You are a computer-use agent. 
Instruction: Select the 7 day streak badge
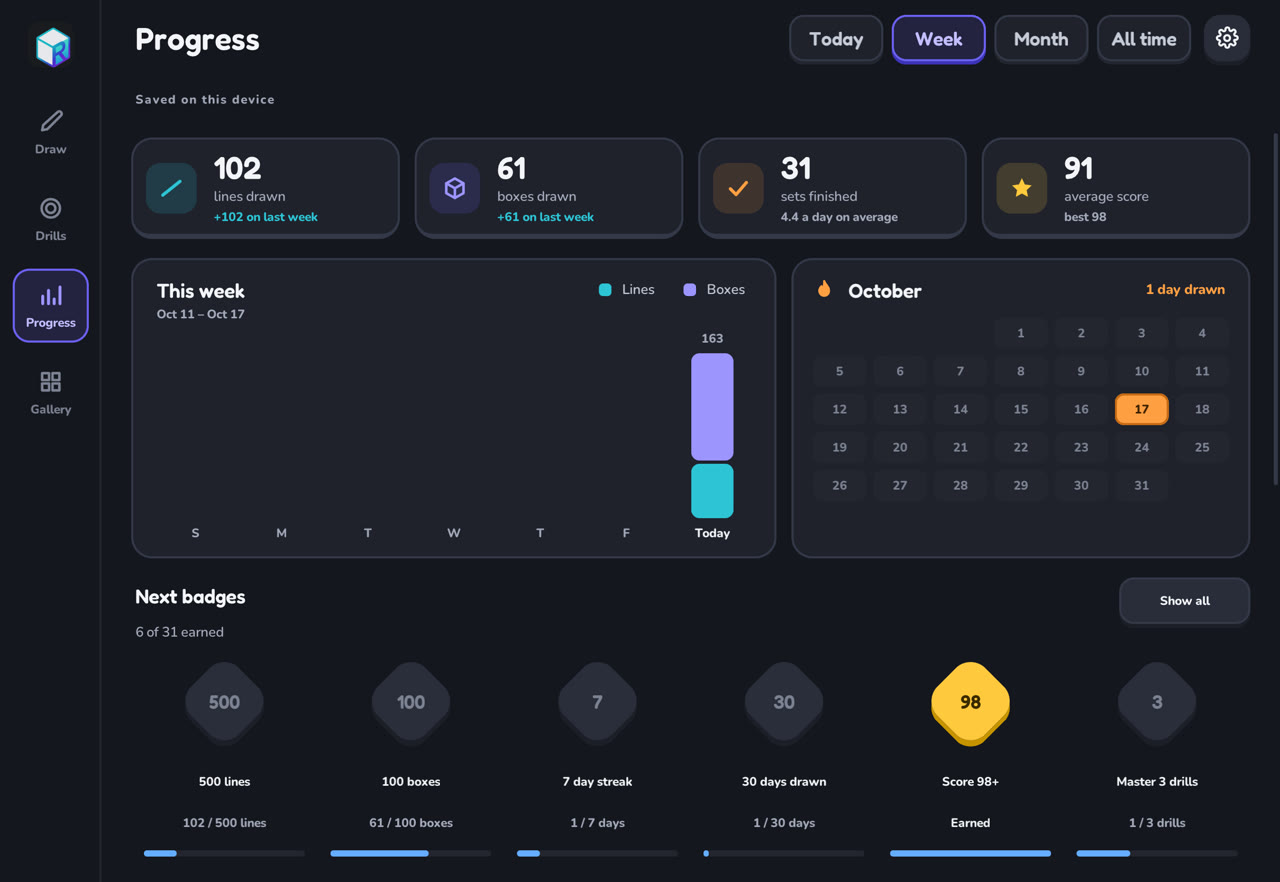[x=597, y=703]
